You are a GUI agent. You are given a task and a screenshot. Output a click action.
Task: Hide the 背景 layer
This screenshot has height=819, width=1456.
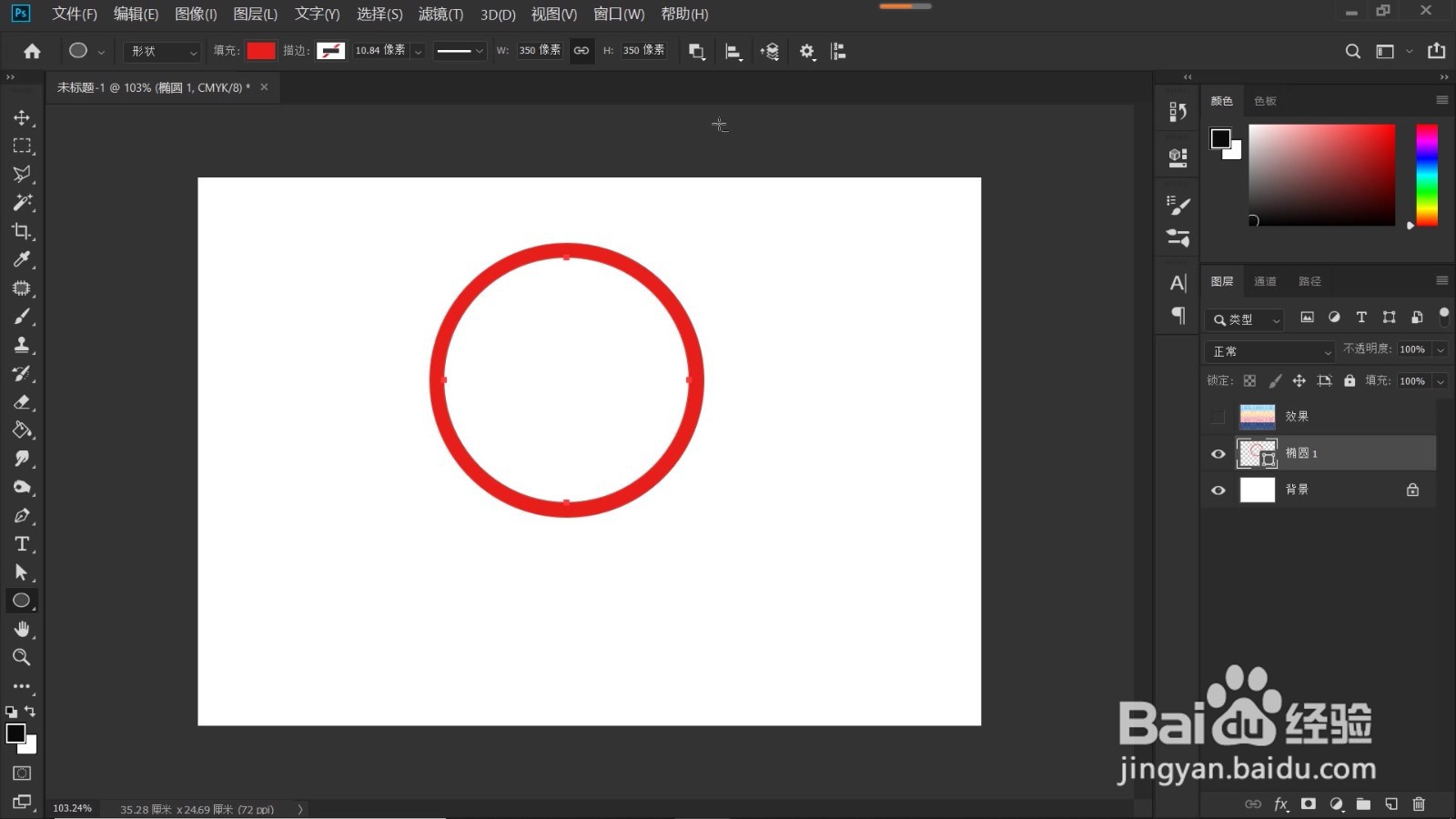(x=1218, y=490)
